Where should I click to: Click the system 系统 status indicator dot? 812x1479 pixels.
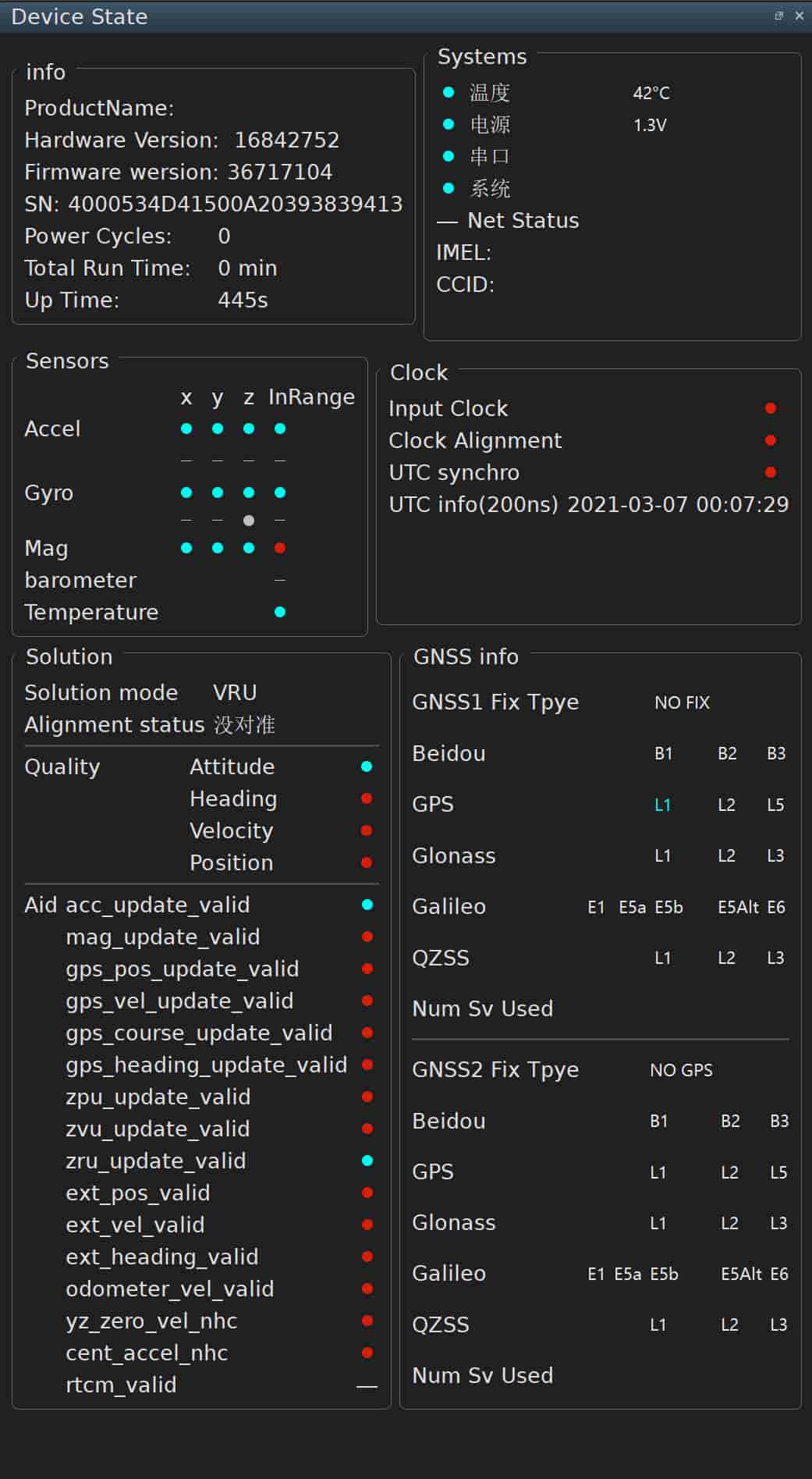pos(449,188)
